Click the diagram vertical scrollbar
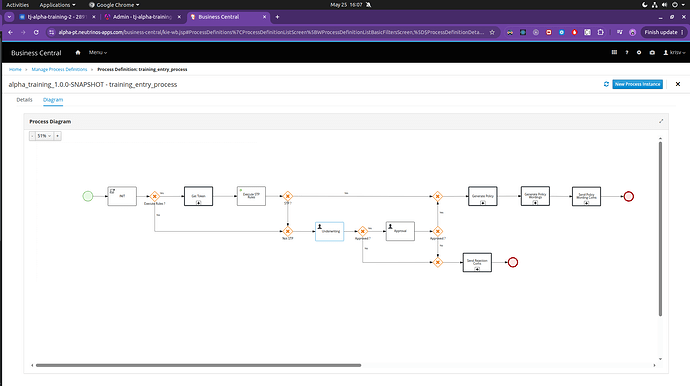690x386 pixels. click(x=660, y=229)
